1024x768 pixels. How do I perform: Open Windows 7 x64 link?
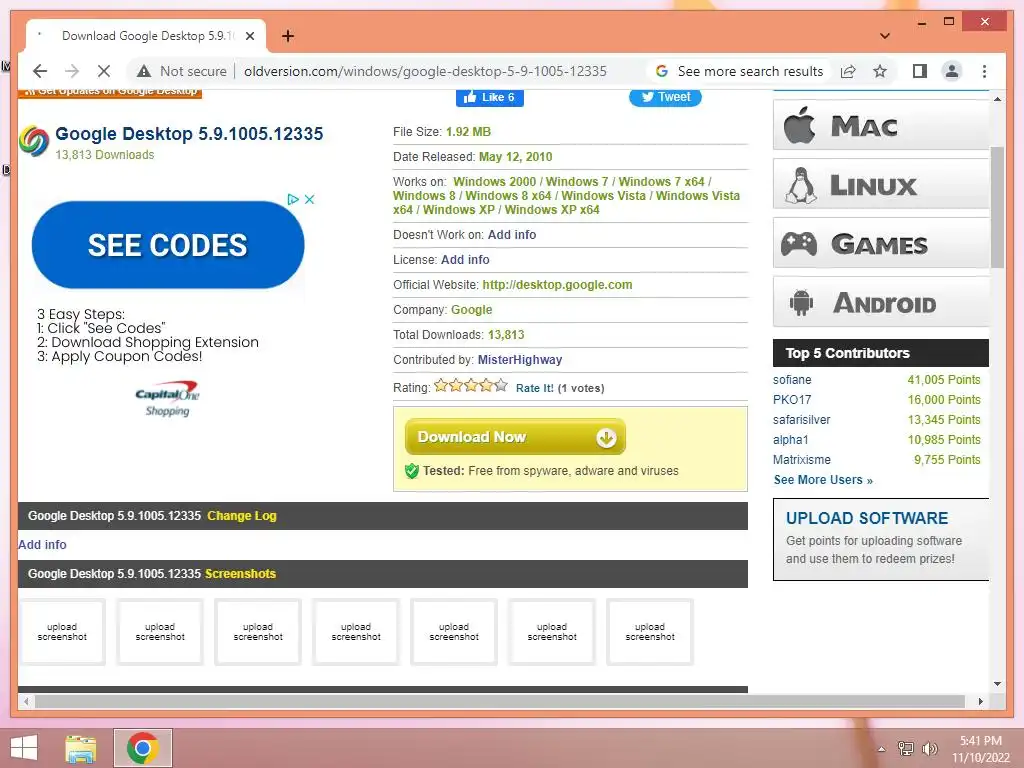[662, 182]
